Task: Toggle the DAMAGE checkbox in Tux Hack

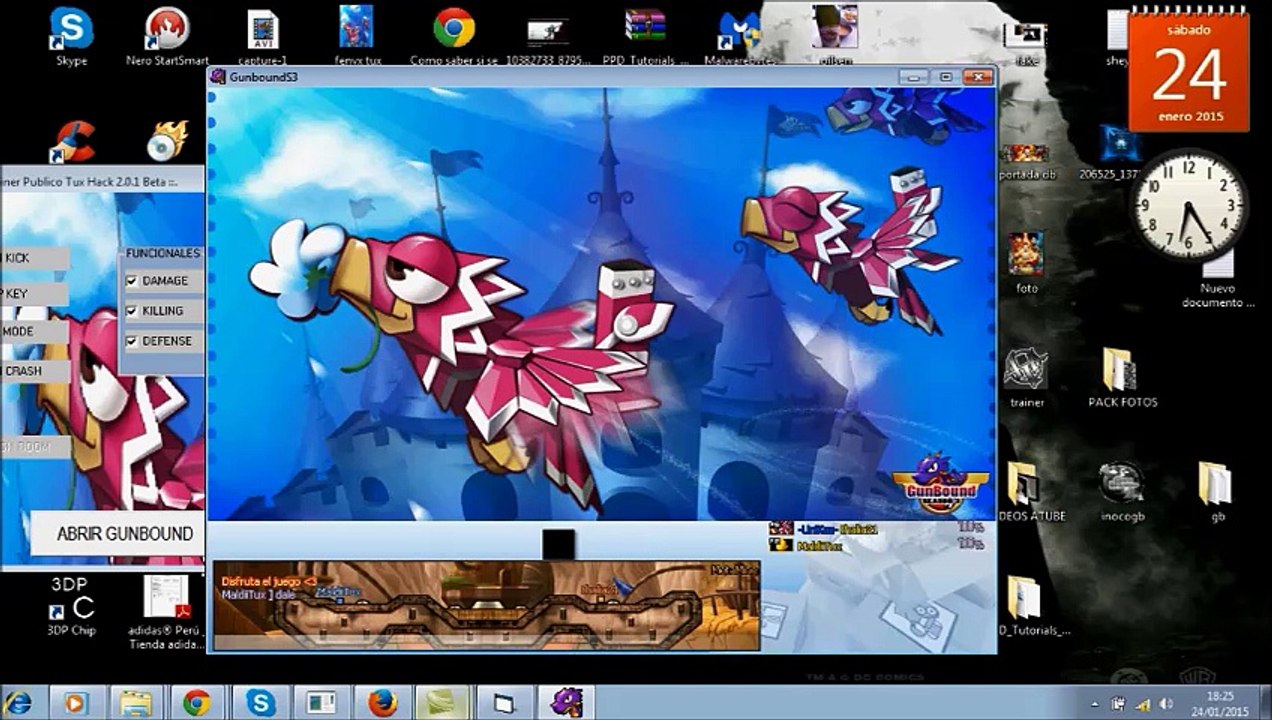Action: point(131,281)
